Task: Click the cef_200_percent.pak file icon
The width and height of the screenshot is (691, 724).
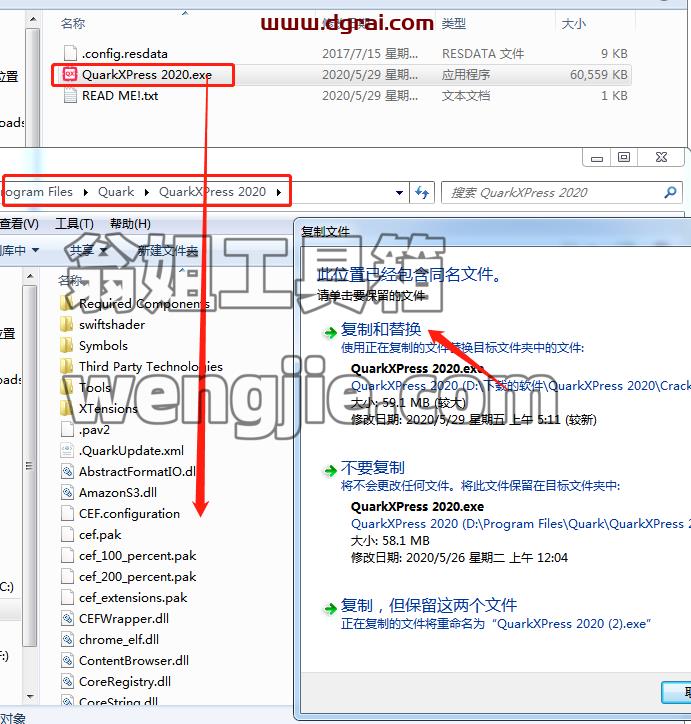Action: 67,576
